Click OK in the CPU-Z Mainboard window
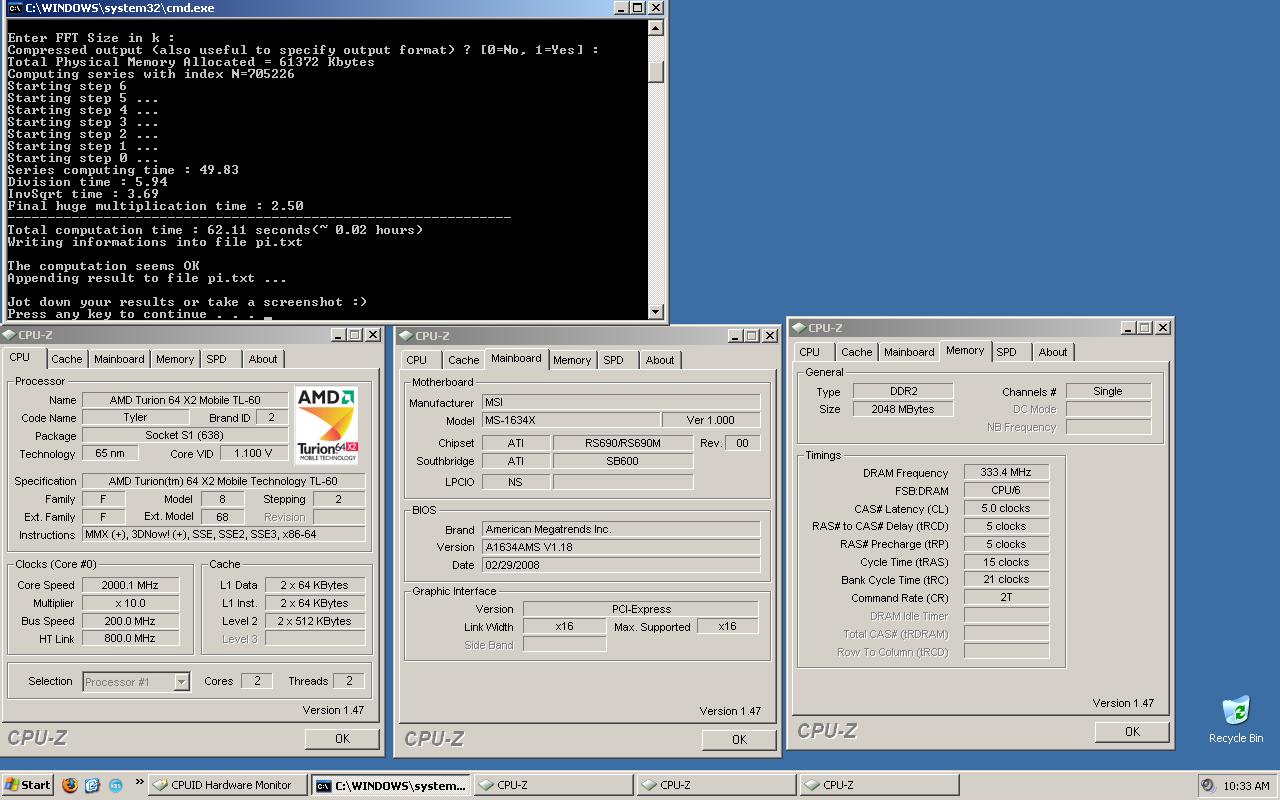The width and height of the screenshot is (1280, 800). pyautogui.click(x=739, y=740)
